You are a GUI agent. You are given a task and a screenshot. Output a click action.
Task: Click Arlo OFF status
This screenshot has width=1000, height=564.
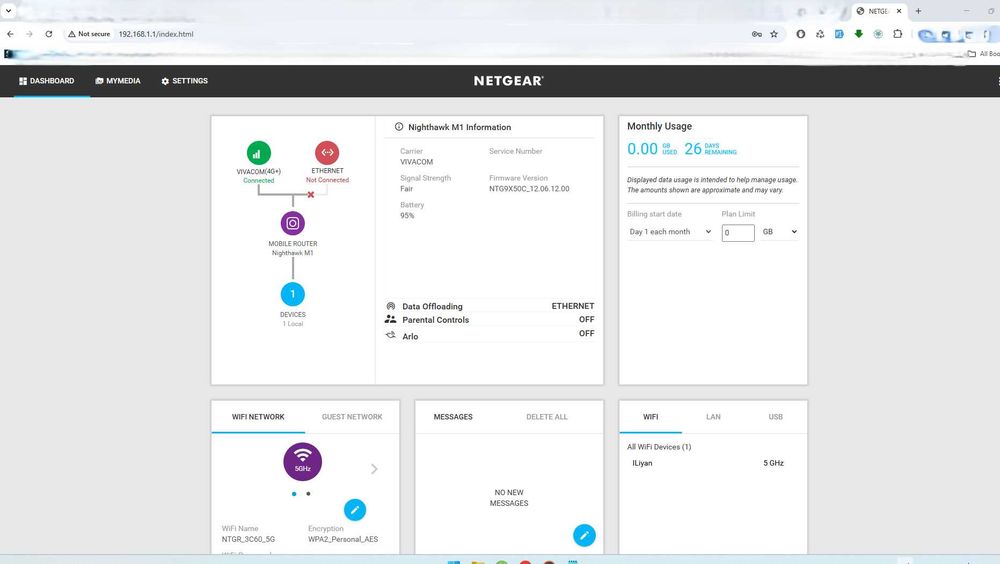tap(587, 333)
